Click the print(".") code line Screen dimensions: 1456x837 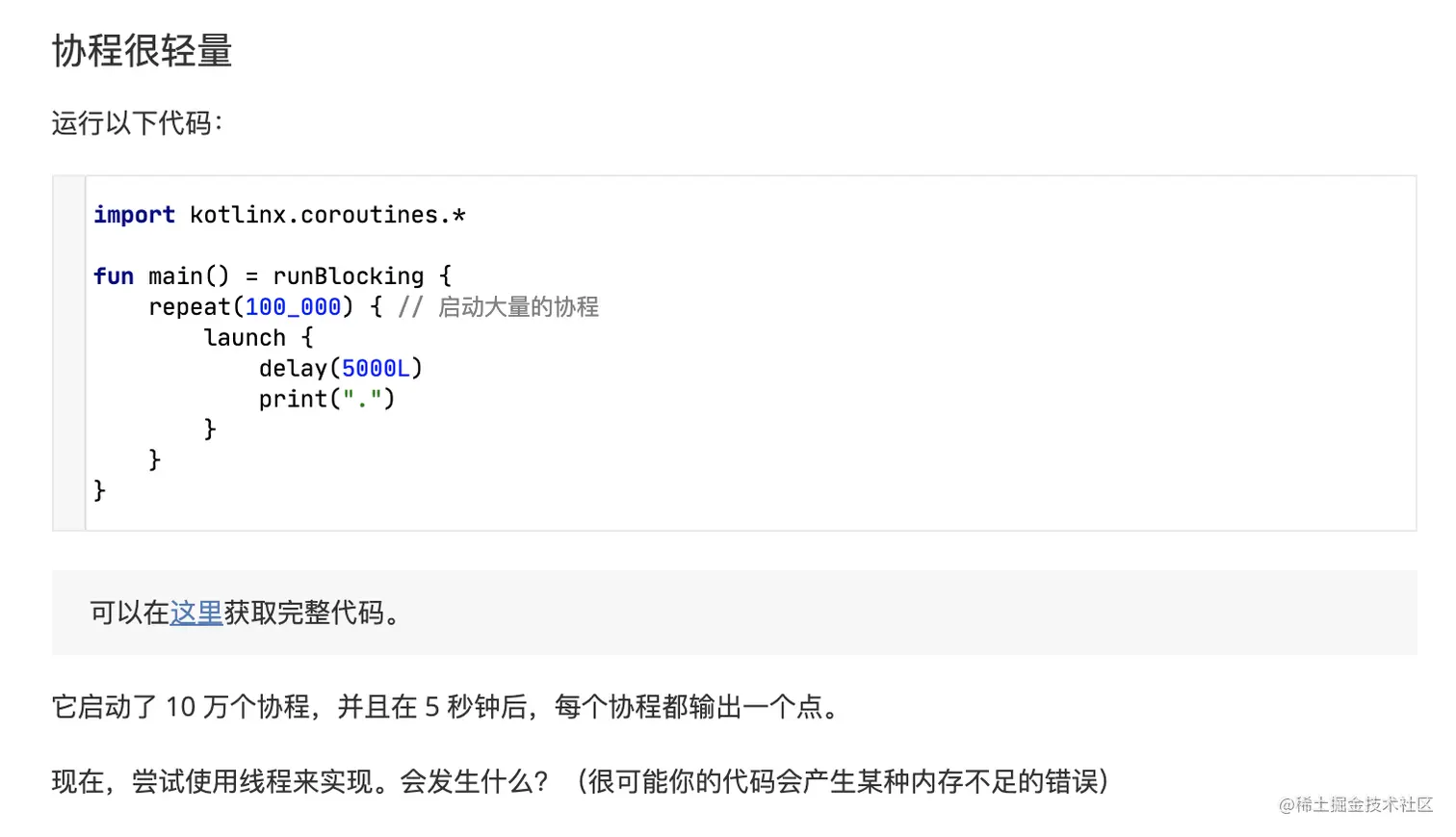click(x=327, y=400)
